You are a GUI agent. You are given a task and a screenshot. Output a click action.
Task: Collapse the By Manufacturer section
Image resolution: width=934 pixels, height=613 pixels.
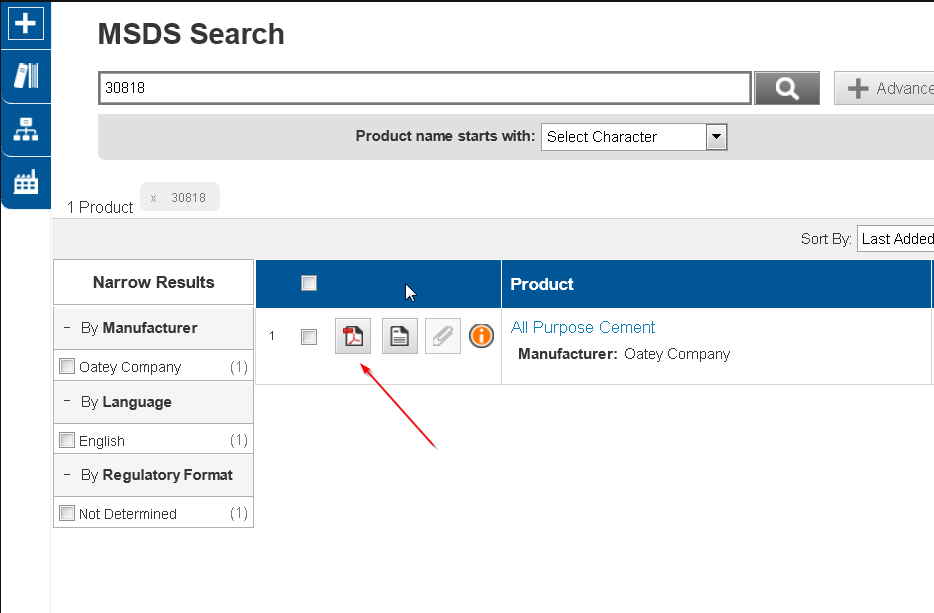(67, 327)
